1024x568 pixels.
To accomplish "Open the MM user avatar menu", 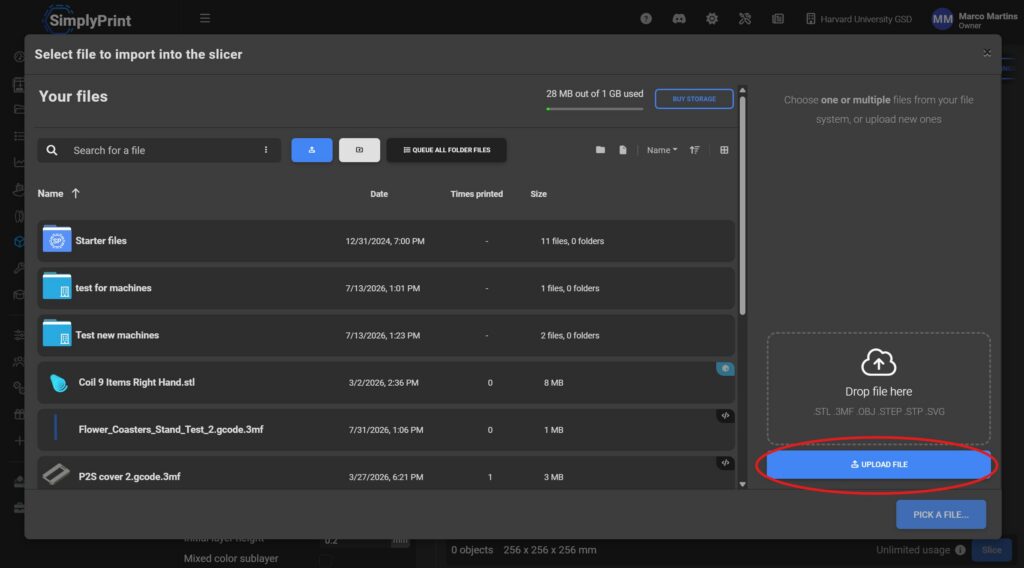I will click(942, 20).
